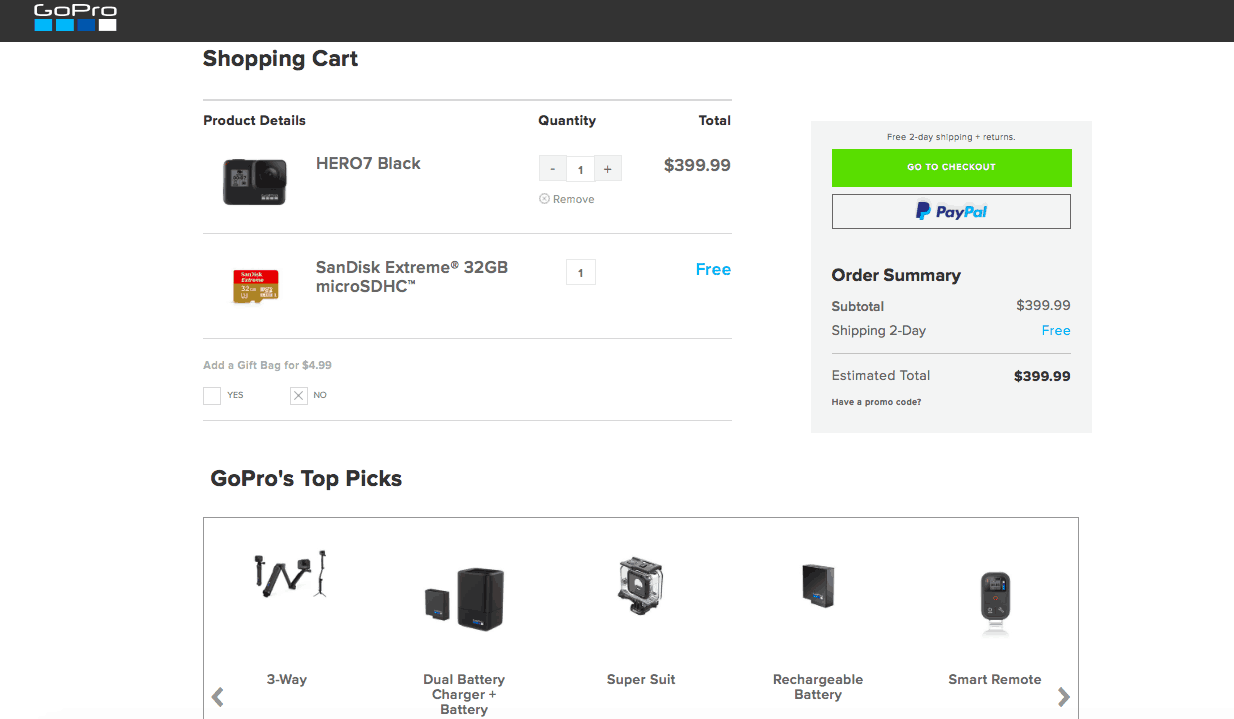Image resolution: width=1234 pixels, height=719 pixels.
Task: Click the Shipping 2-Day Free value
Action: point(1056,330)
